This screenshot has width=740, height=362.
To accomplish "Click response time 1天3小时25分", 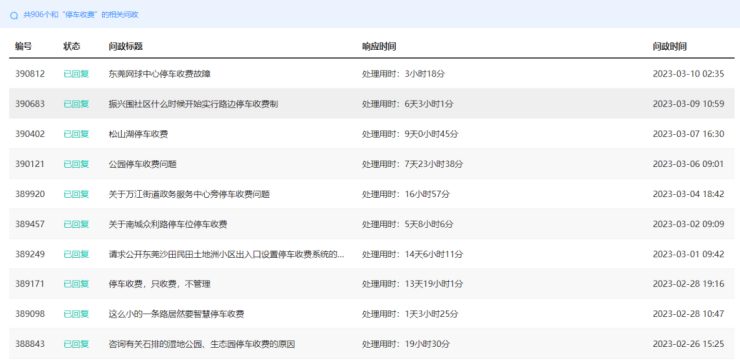I will (x=431, y=314).
